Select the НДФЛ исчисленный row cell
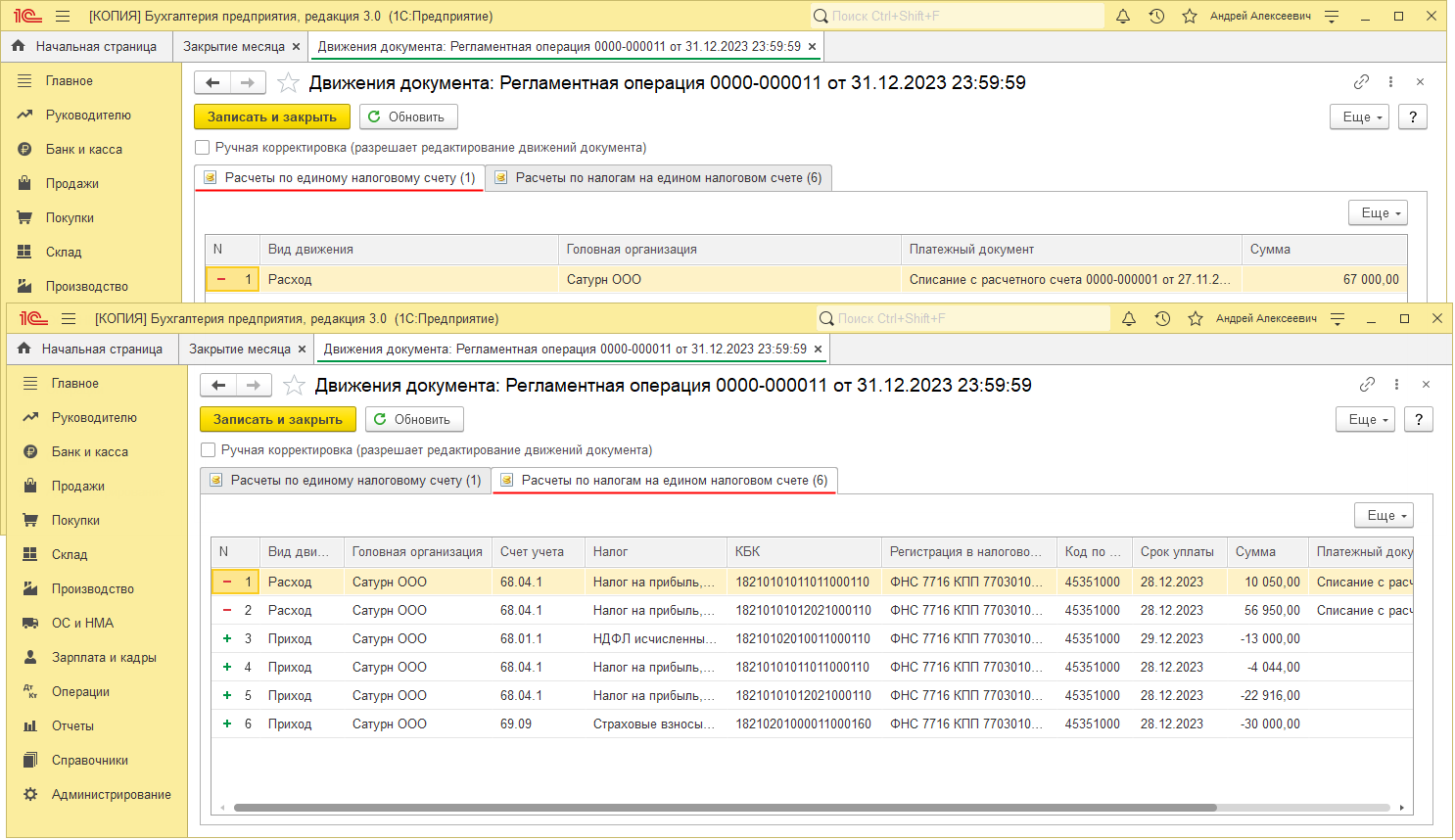 tap(656, 639)
